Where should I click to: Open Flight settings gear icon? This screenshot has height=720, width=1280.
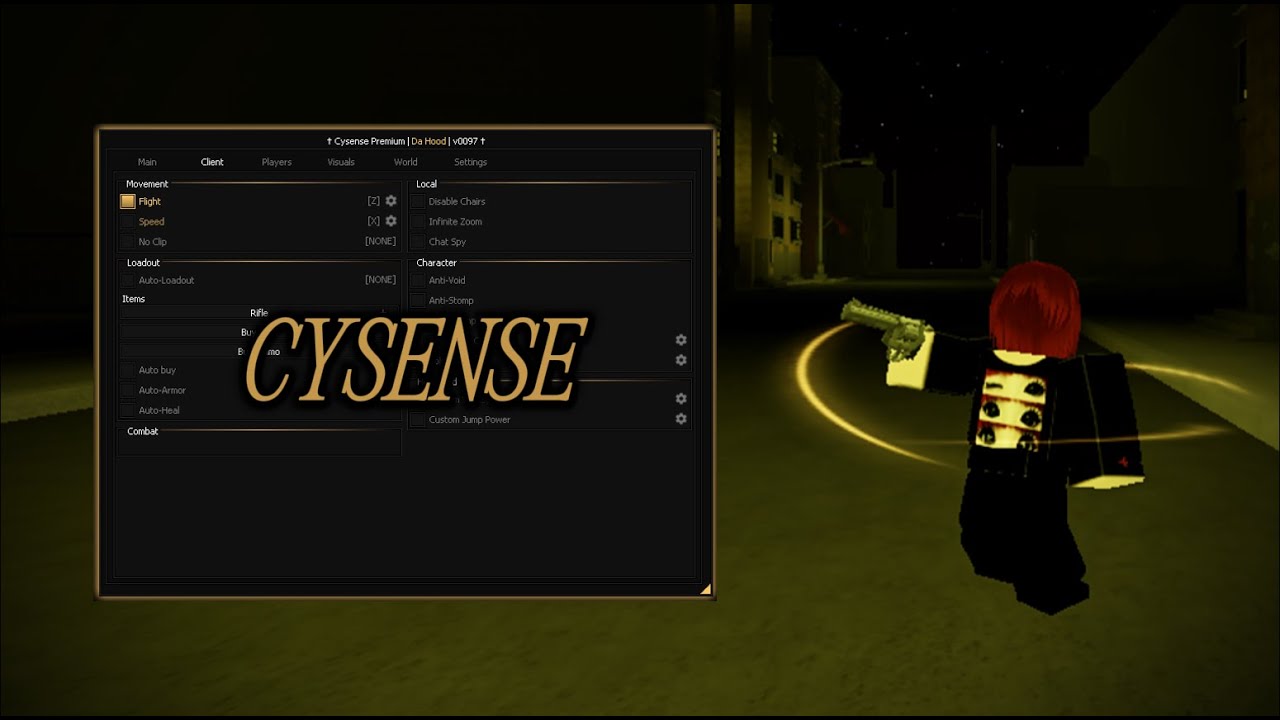[391, 201]
